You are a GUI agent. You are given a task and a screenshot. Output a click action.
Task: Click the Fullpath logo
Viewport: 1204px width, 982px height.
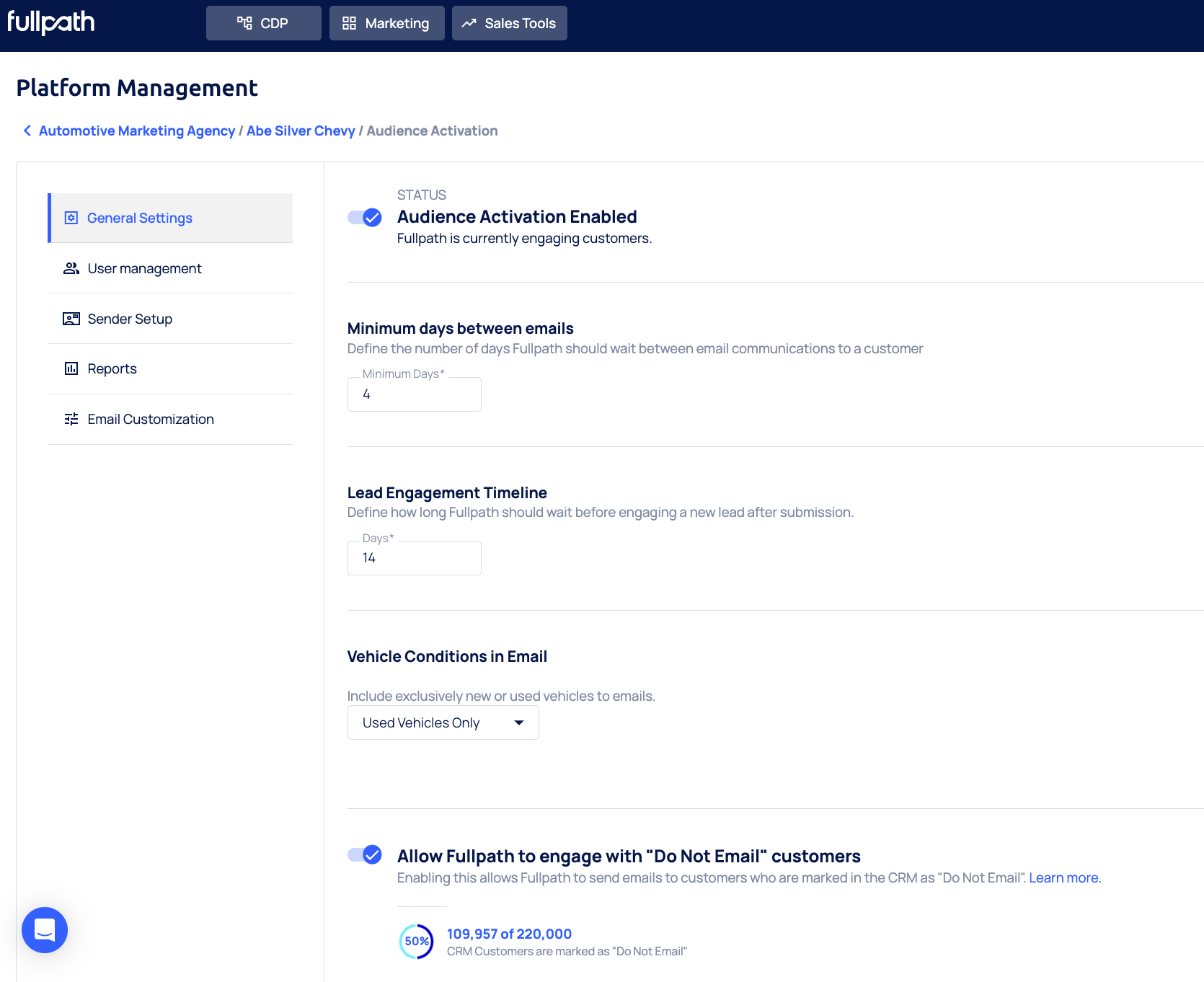coord(51,22)
